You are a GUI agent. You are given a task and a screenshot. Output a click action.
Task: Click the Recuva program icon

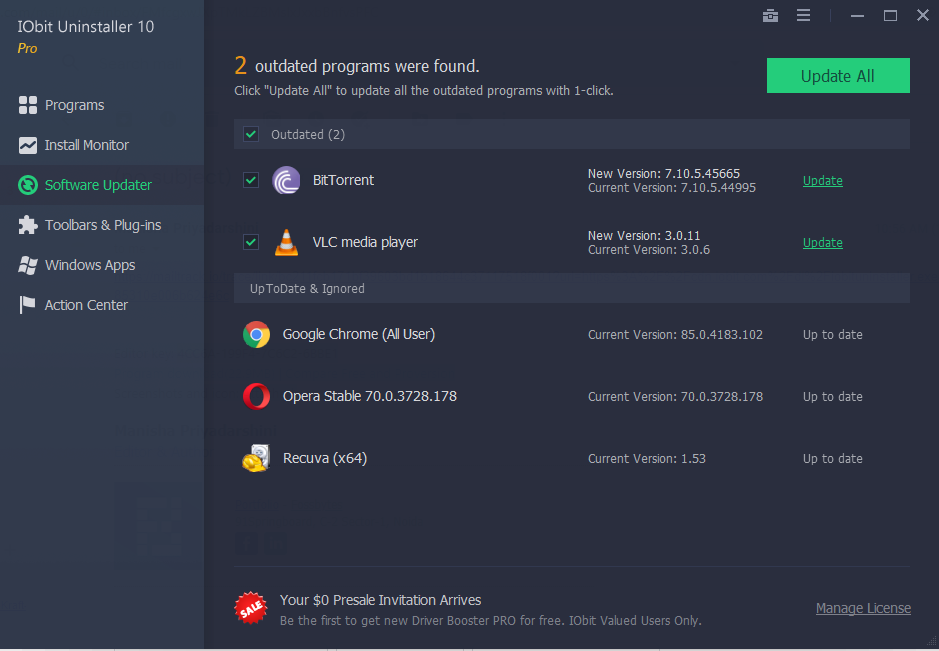(x=257, y=458)
